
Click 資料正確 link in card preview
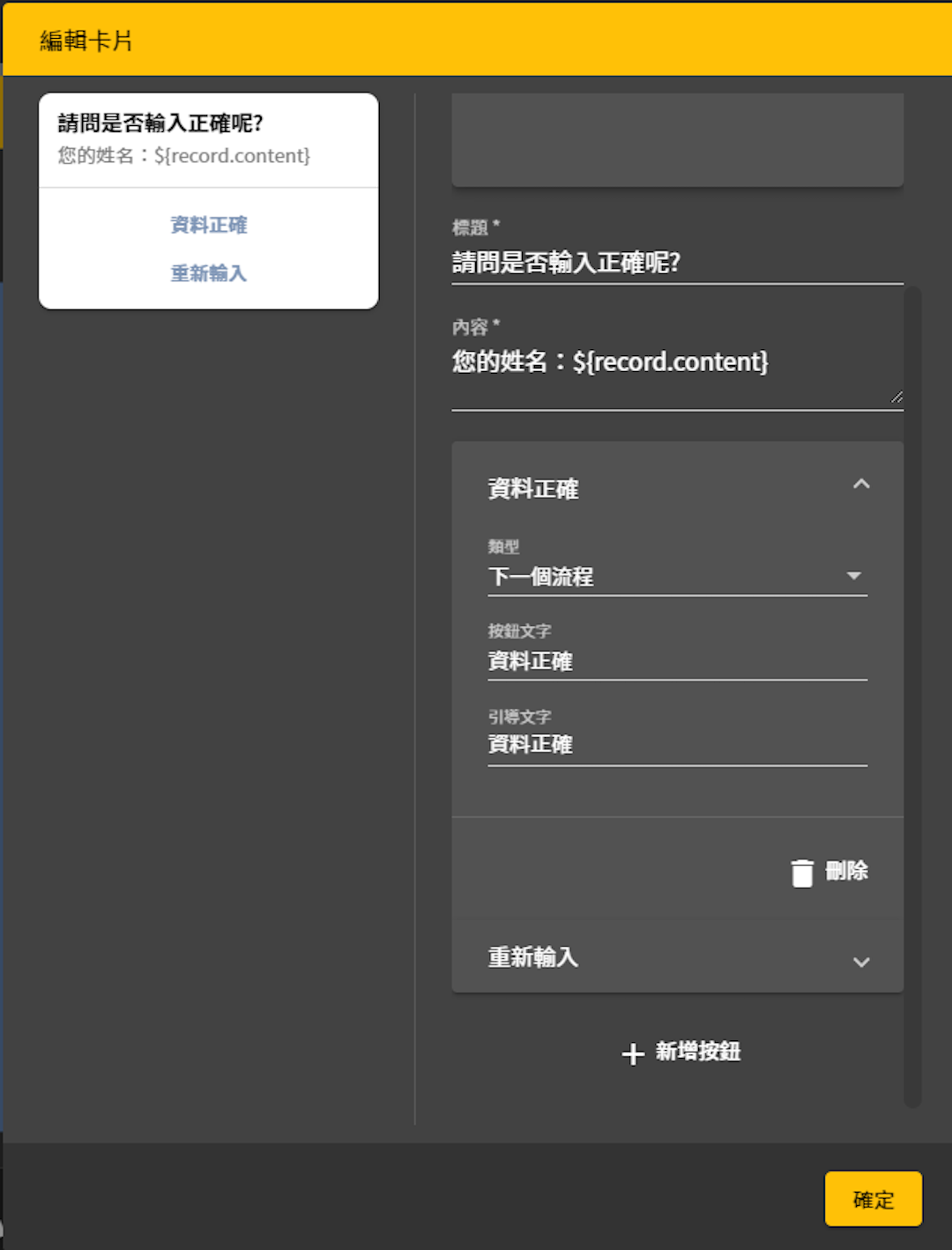tap(209, 225)
